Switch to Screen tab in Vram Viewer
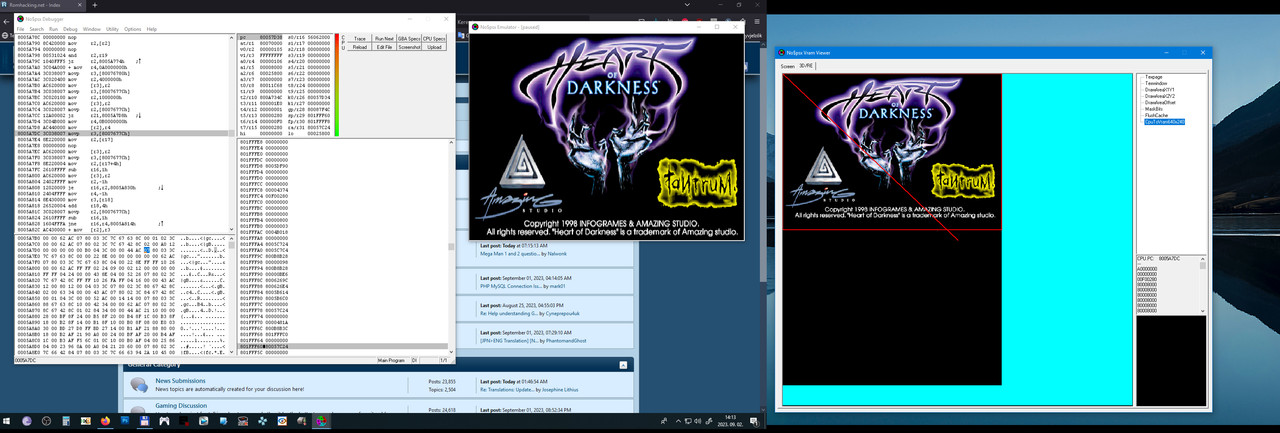 [788, 66]
